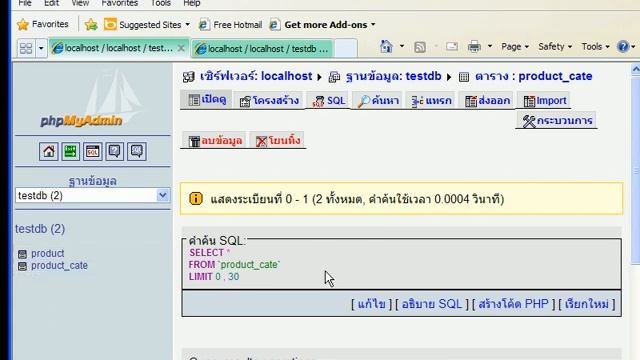Image resolution: width=640 pixels, height=360 pixels.
Task: Switch to second localhost testdb tab
Action: [x=262, y=49]
